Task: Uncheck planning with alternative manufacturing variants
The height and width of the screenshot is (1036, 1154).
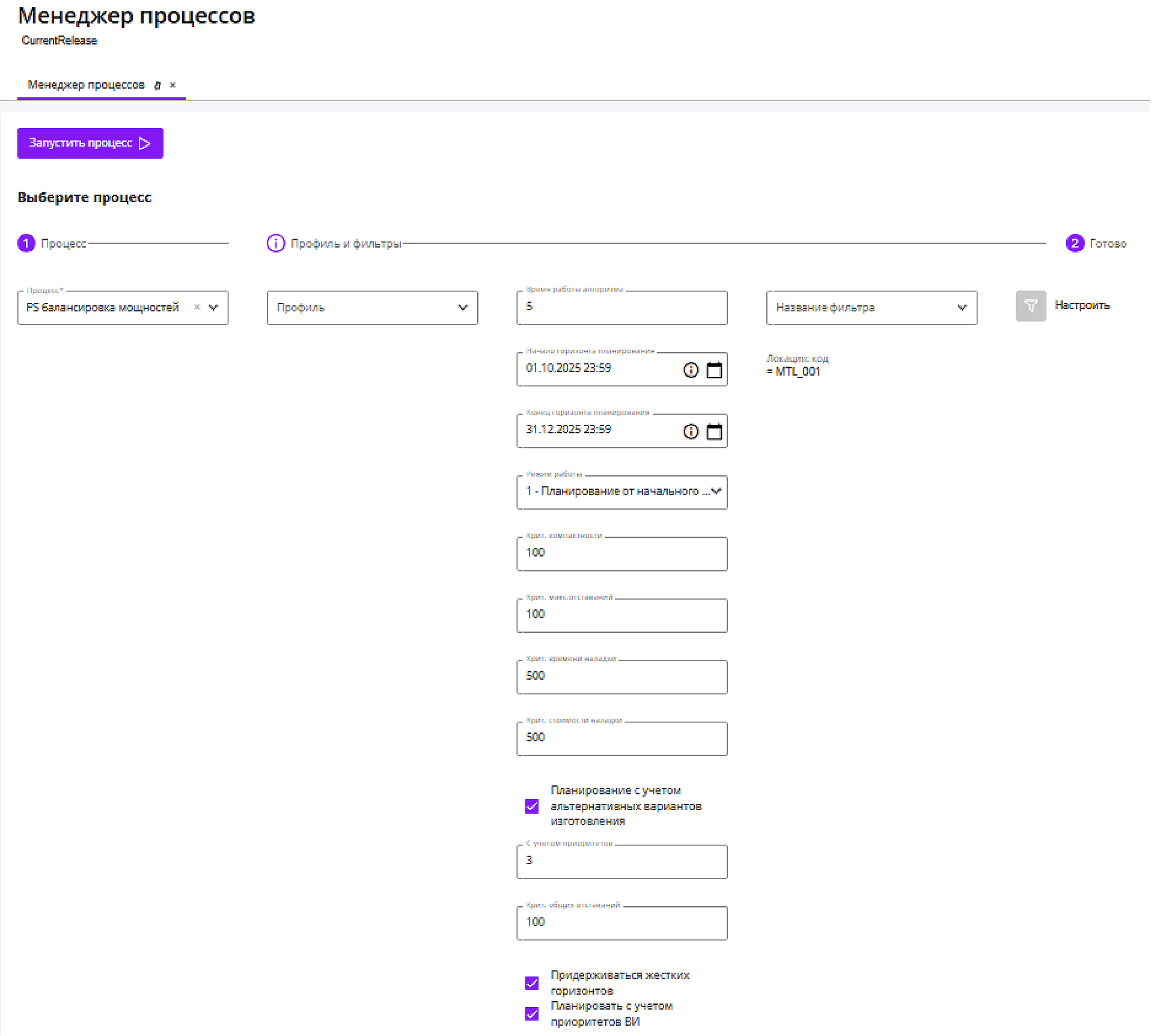Action: (x=531, y=806)
